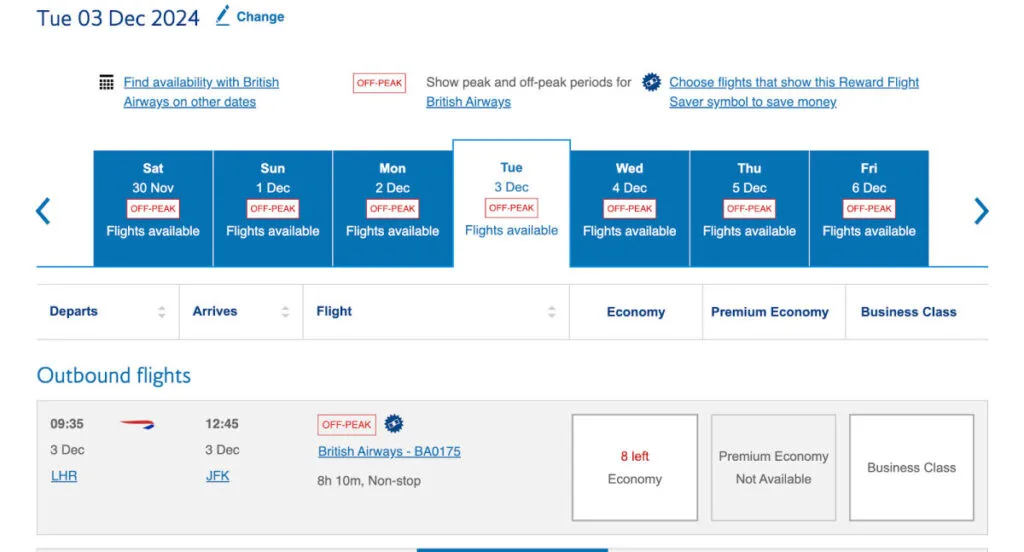
Task: Go to next week with right arrow
Action: (x=981, y=211)
